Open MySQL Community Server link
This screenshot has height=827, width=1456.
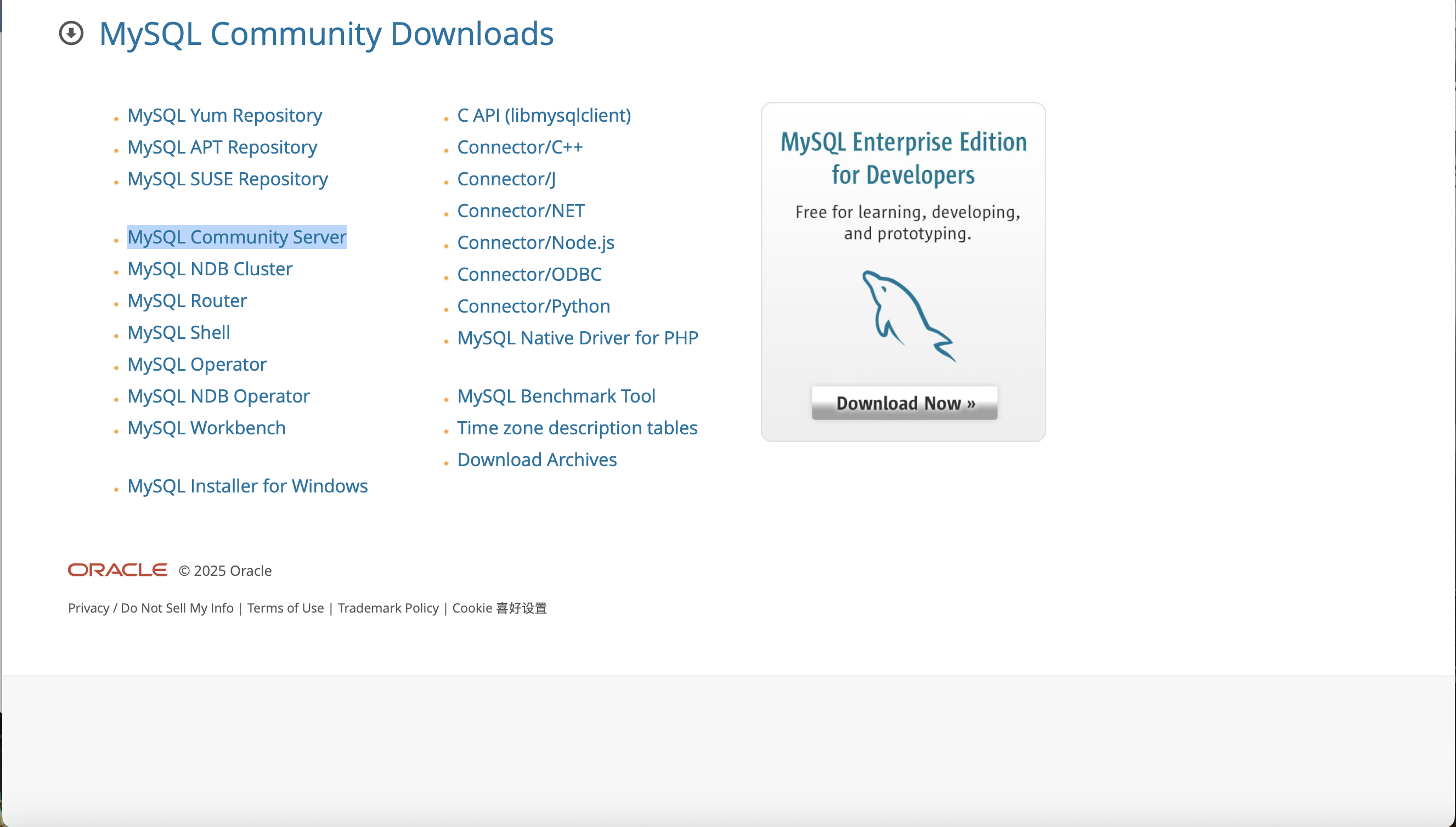coord(236,237)
